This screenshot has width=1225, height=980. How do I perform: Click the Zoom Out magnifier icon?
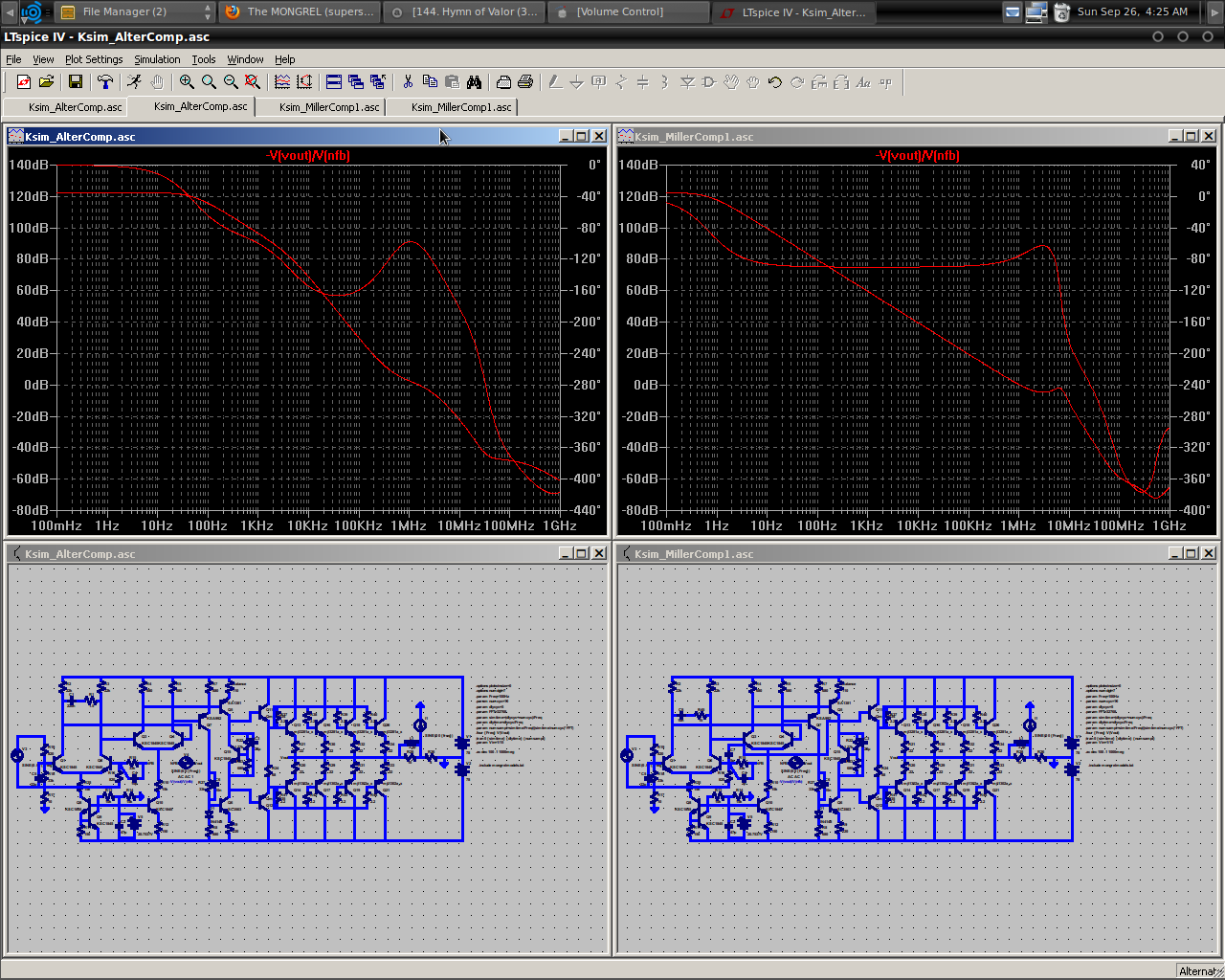coord(231,82)
